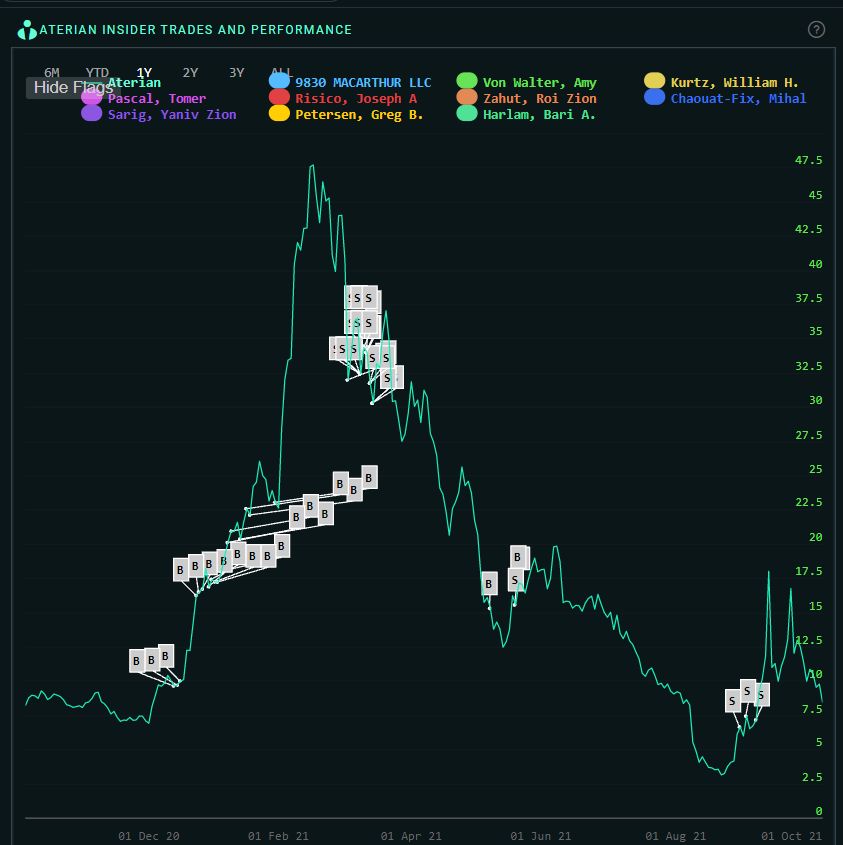Select the 3Y range tab
Image resolution: width=843 pixels, height=845 pixels.
(x=236, y=73)
